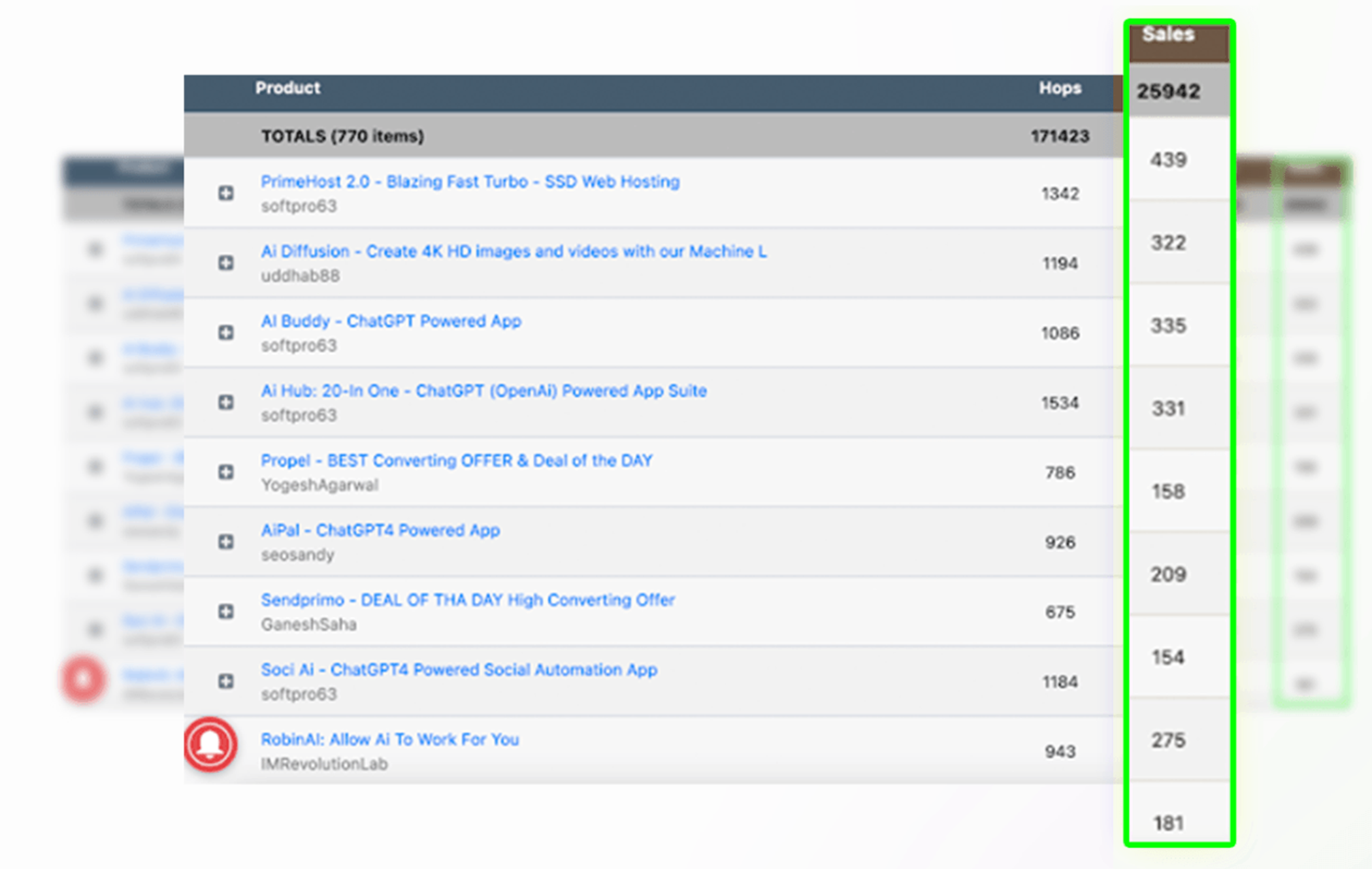Open Sendprimo DEAL OF THA DAY link
Screen dimensions: 1372x869
tap(467, 600)
